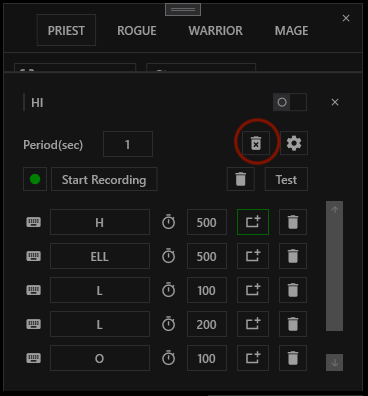Close the HI macro panel
Viewport: 368px width, 396px height.
[335, 102]
